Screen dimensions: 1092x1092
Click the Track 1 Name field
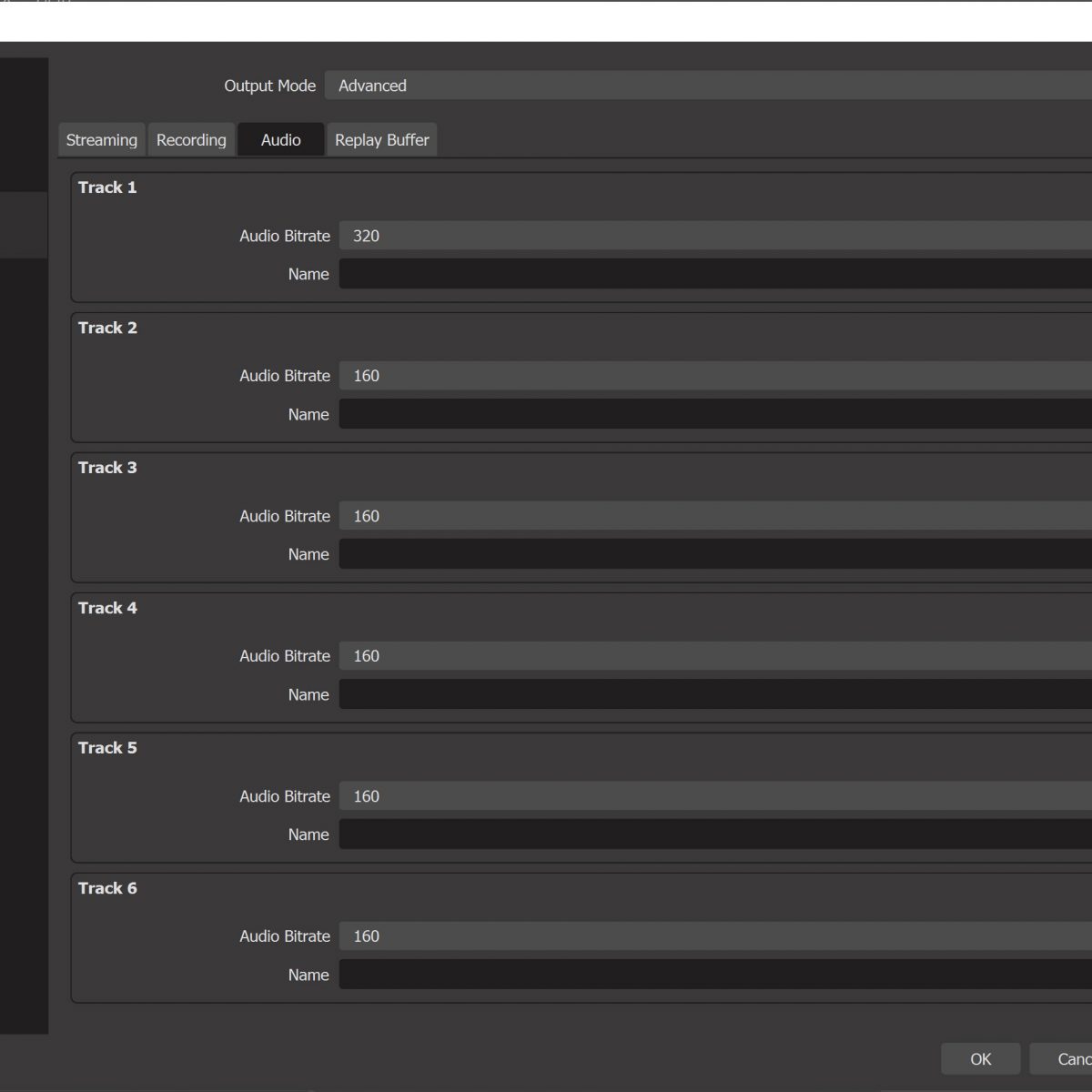pos(714,274)
